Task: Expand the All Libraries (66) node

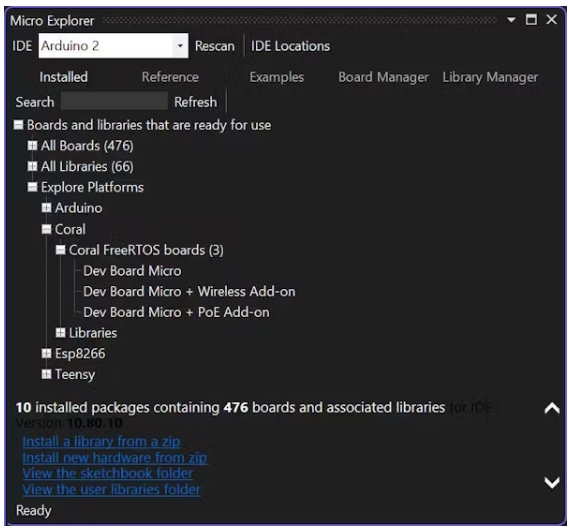Action: [x=32, y=166]
